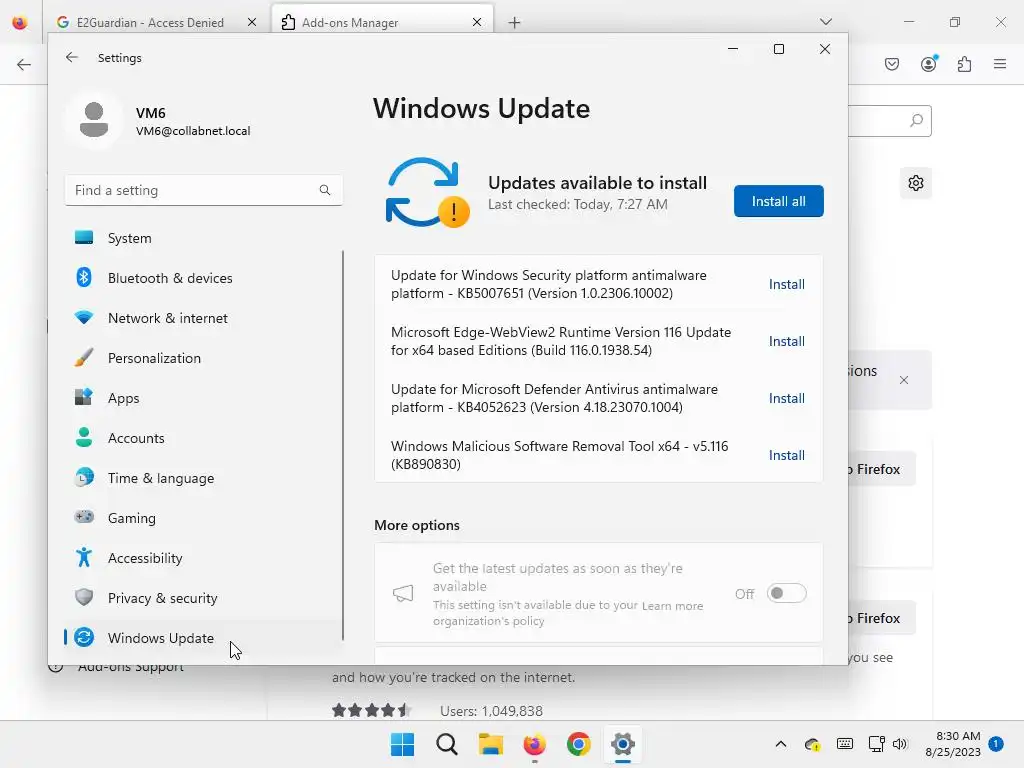This screenshot has height=768, width=1024.
Task: Open clock and notifications 8:30 AM
Action: pos(953,744)
